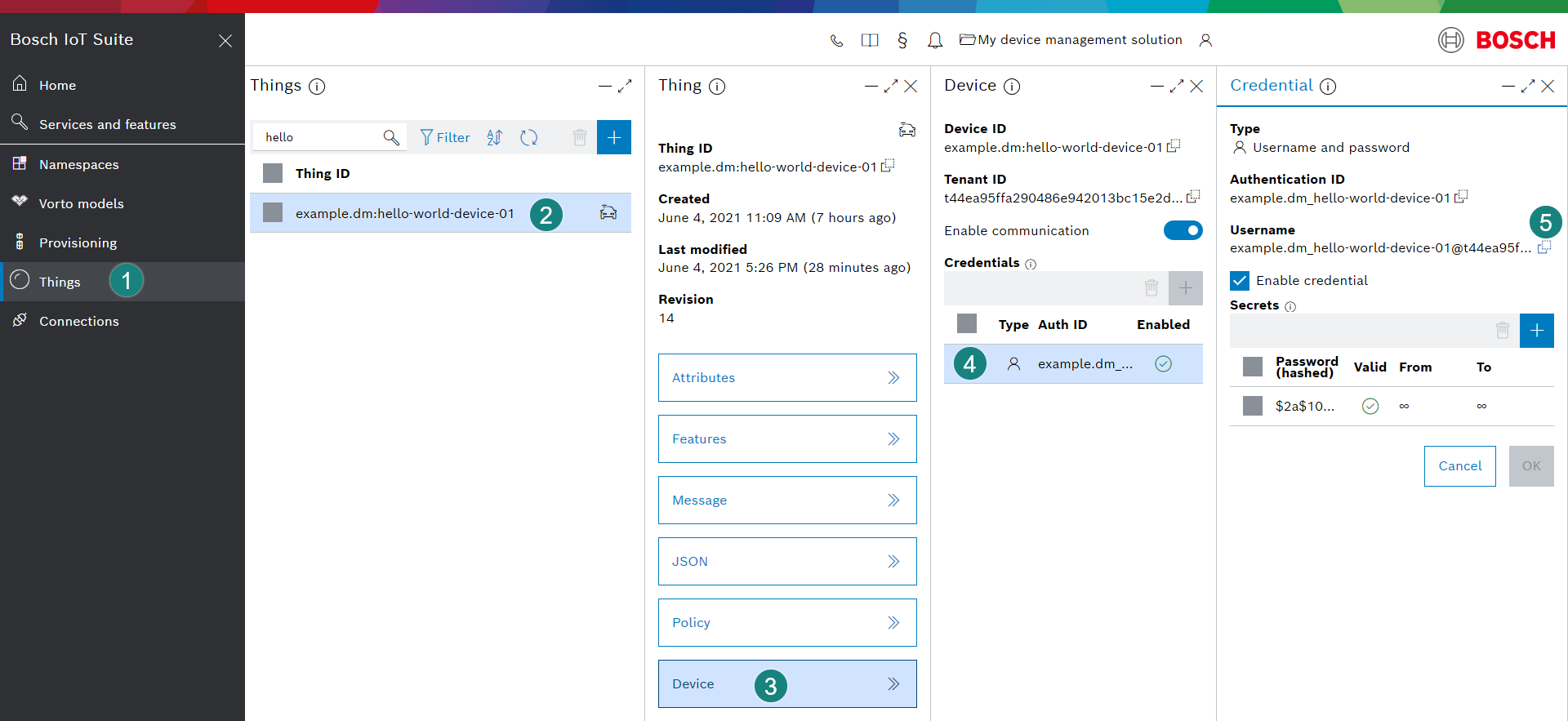
Task: Click the info icon next to Credential title
Action: [1328, 87]
